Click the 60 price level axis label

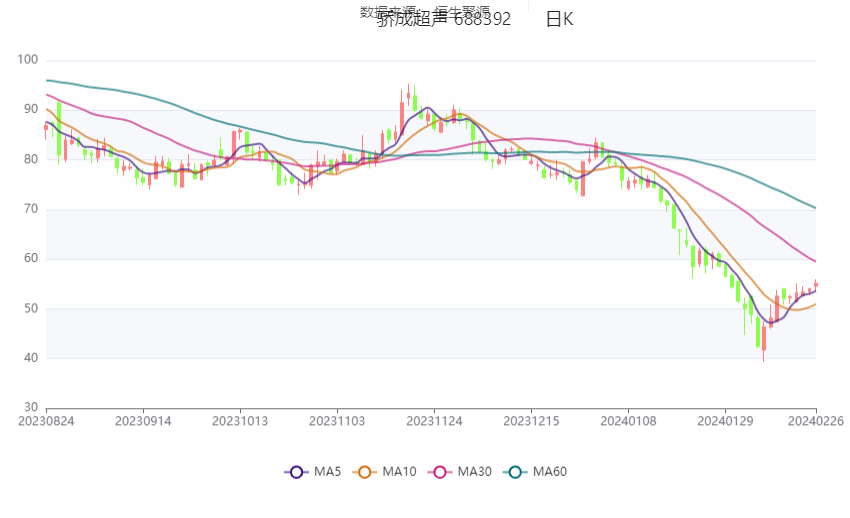(31, 259)
